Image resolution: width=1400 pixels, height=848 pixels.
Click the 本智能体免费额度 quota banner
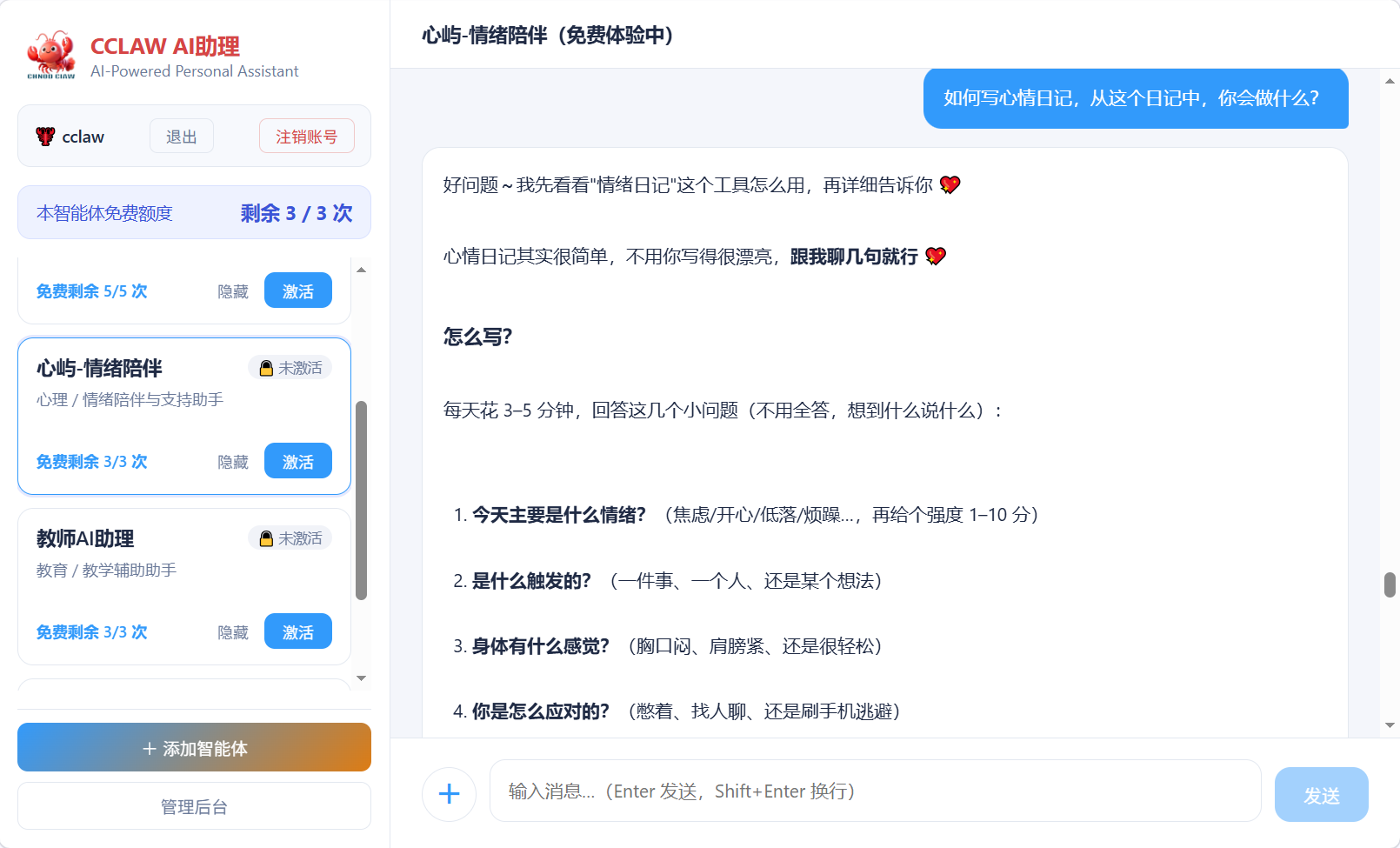(194, 212)
